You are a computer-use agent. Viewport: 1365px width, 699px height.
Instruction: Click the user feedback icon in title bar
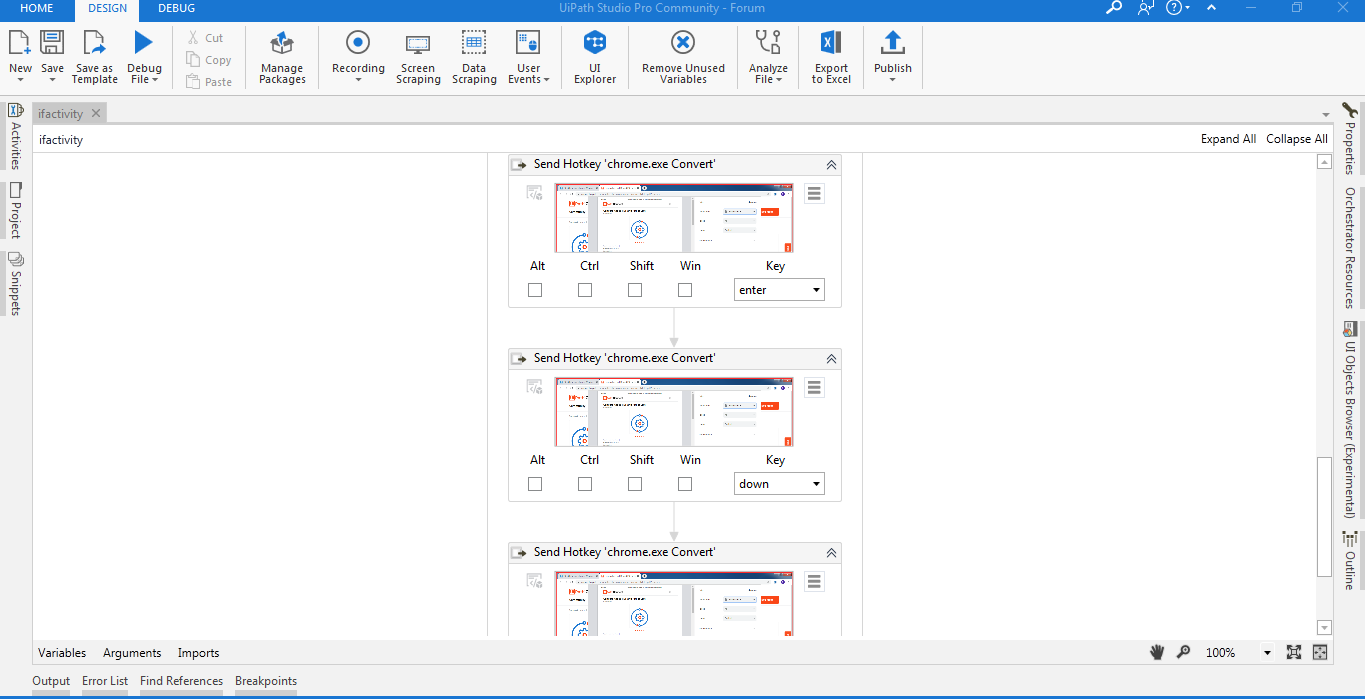pos(1145,8)
